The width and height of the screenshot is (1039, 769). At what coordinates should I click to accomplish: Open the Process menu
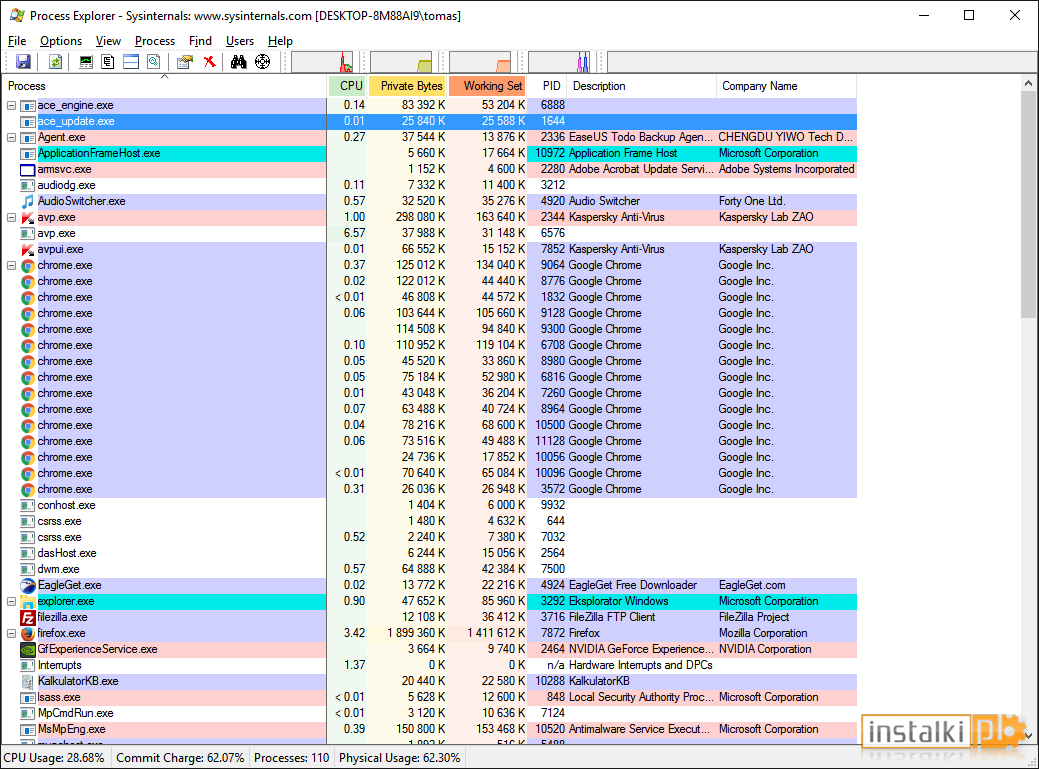(x=154, y=41)
